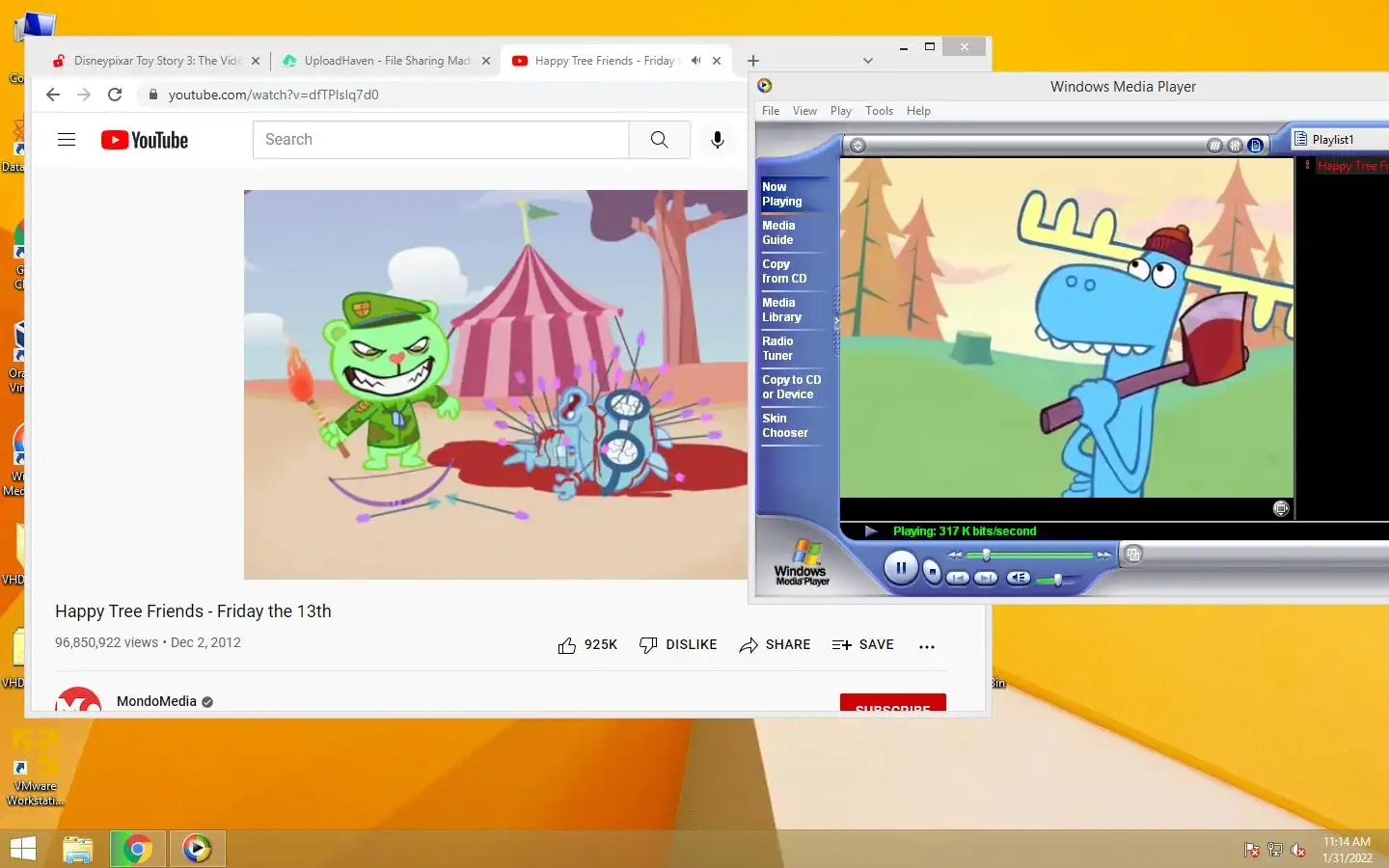The width and height of the screenshot is (1389, 868).
Task: Click the rewind arrows beside the seek bar
Action: click(x=955, y=555)
